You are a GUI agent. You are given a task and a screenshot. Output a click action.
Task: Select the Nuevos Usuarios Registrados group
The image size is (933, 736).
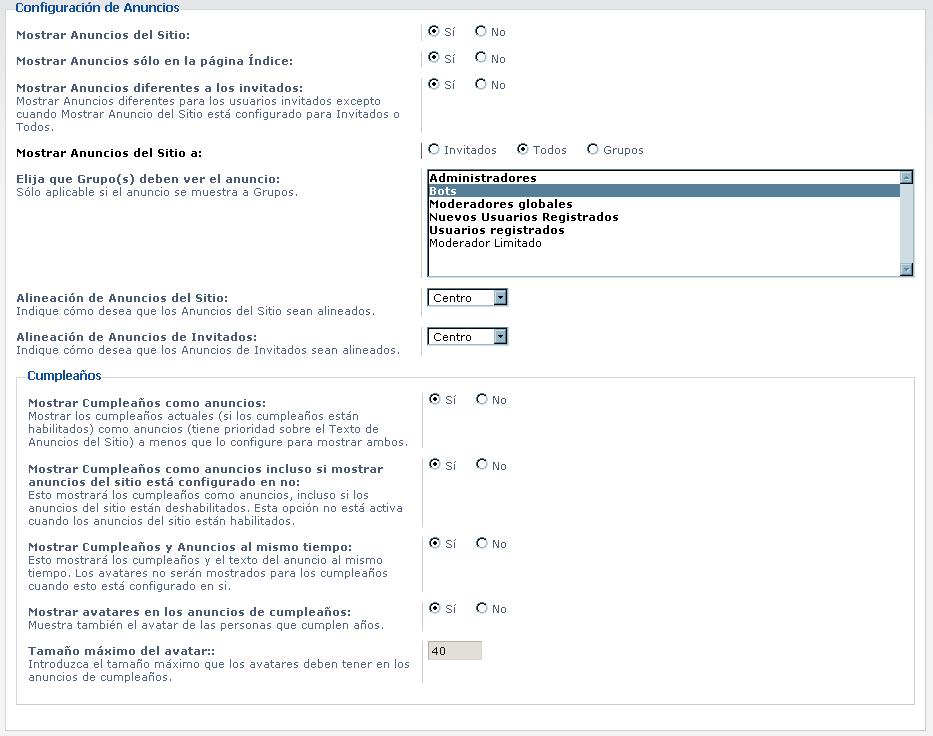click(500, 216)
